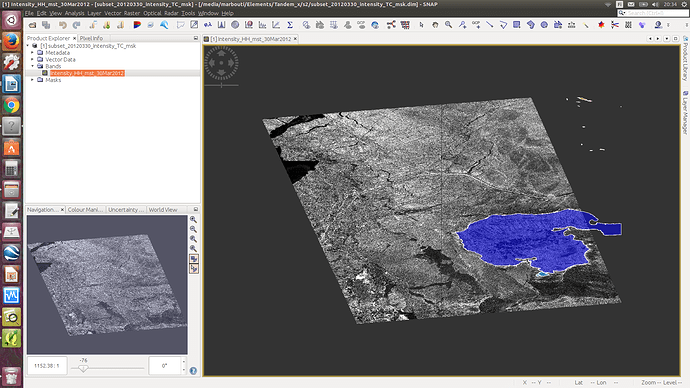Open the File menu

(29, 13)
